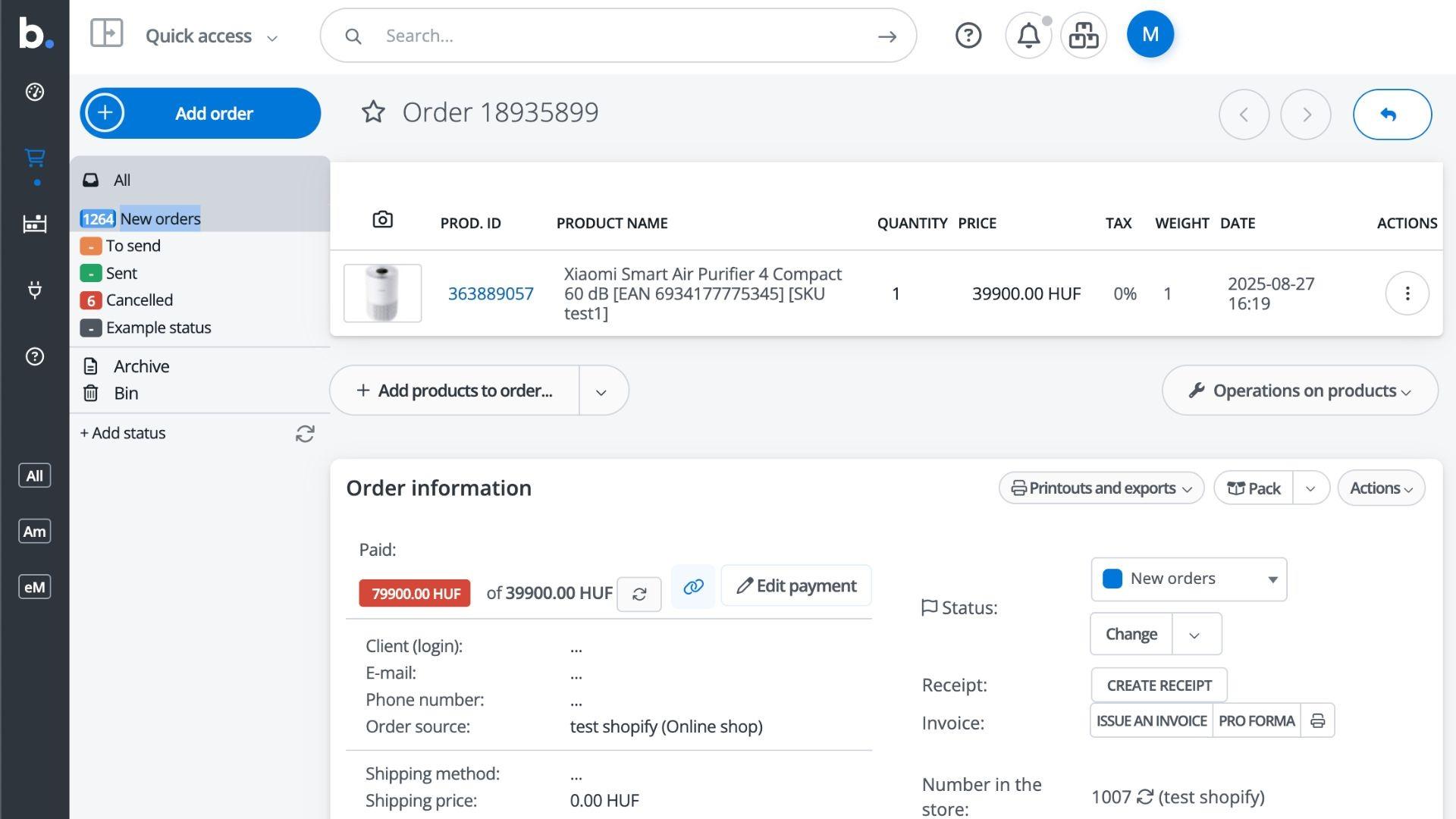Image resolution: width=1456 pixels, height=819 pixels.
Task: Submit search with the arrow icon
Action: [x=887, y=36]
